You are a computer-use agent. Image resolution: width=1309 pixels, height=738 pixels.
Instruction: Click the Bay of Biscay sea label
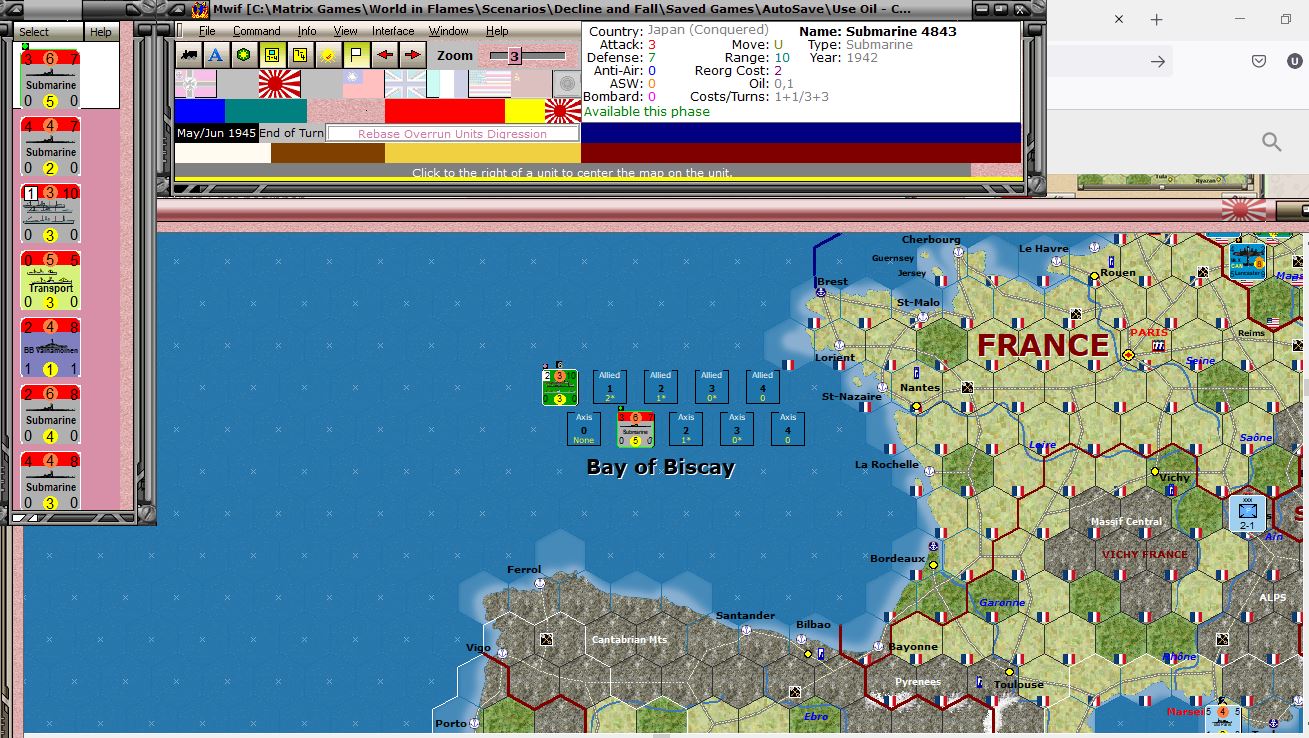(661, 467)
